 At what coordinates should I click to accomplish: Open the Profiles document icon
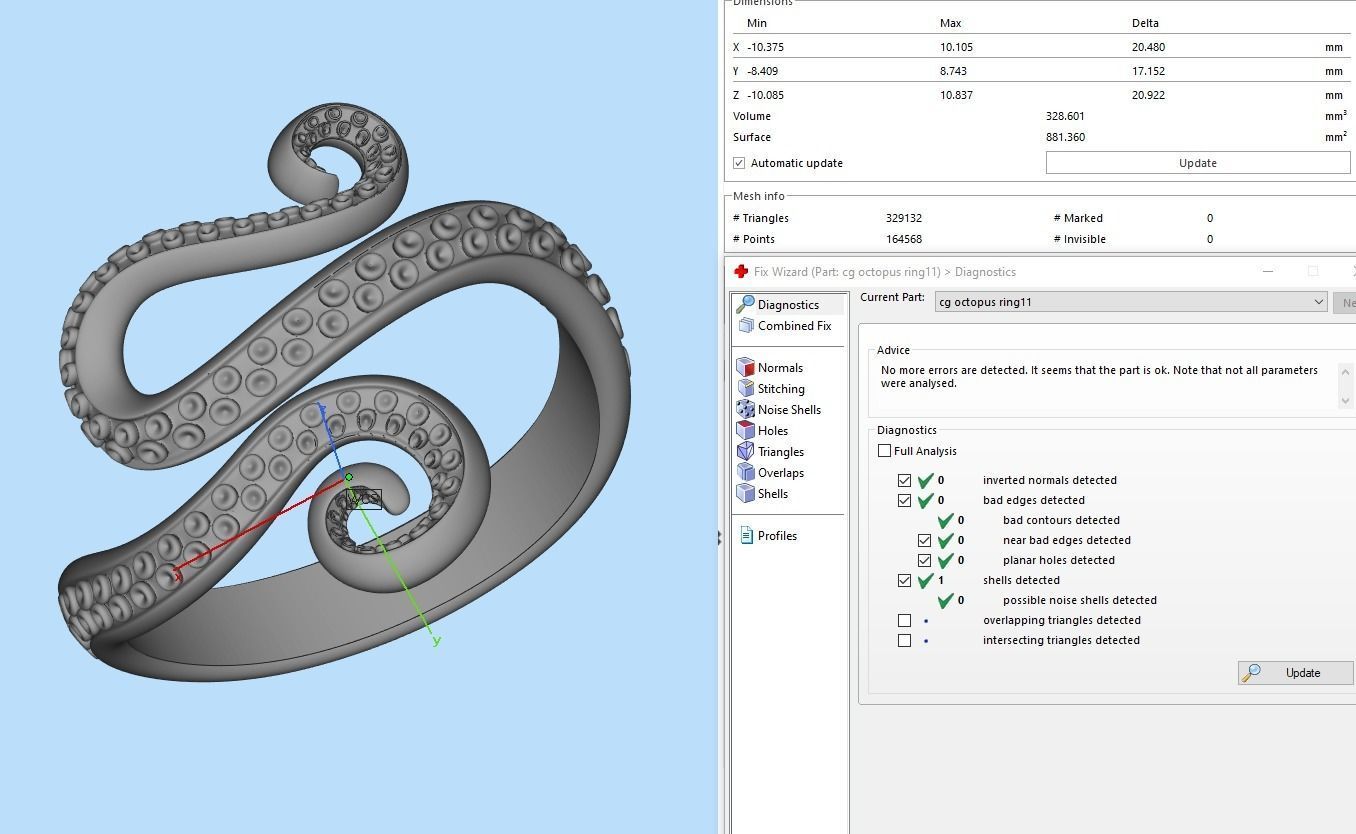coord(746,536)
